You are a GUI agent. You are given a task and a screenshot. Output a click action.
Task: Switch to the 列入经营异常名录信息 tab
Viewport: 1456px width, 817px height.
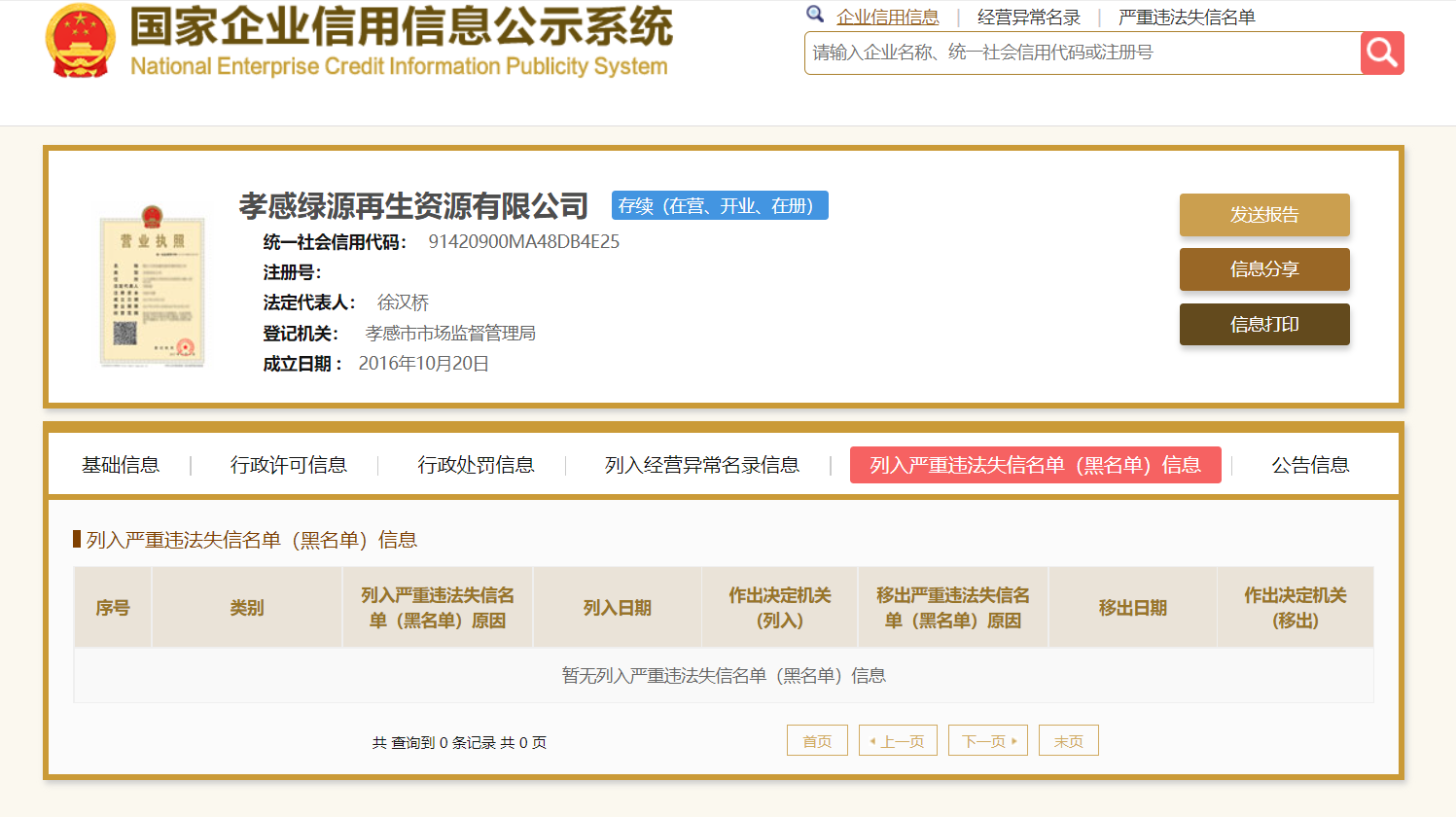[702, 465]
